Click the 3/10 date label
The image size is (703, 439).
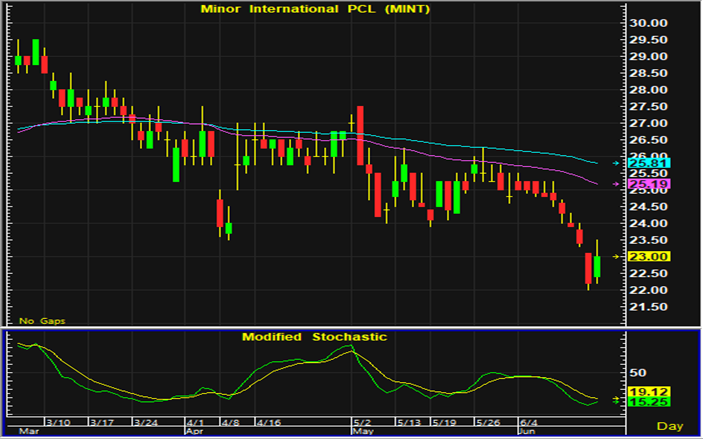[x=58, y=422]
